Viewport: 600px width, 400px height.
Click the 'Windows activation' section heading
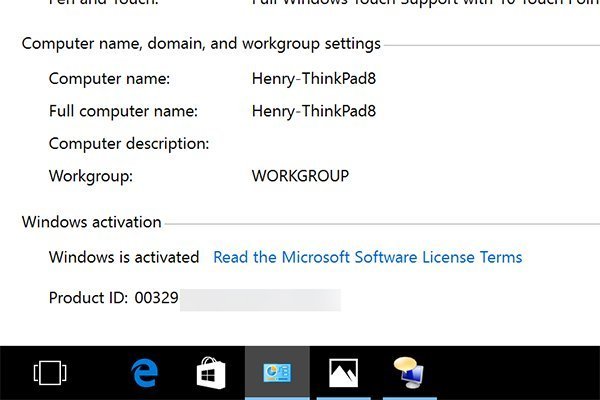point(91,222)
